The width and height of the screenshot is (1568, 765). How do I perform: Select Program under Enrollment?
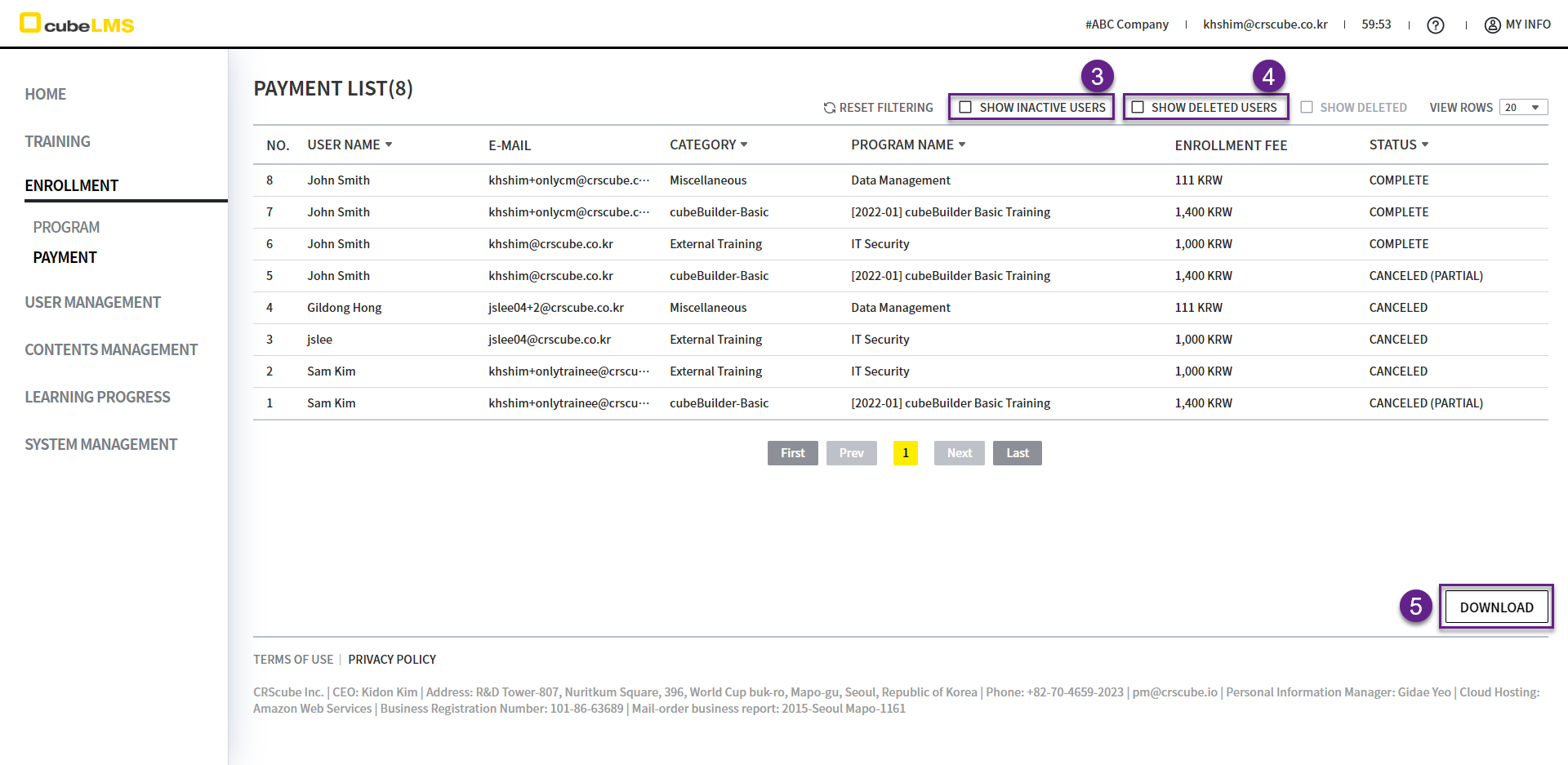tap(66, 227)
